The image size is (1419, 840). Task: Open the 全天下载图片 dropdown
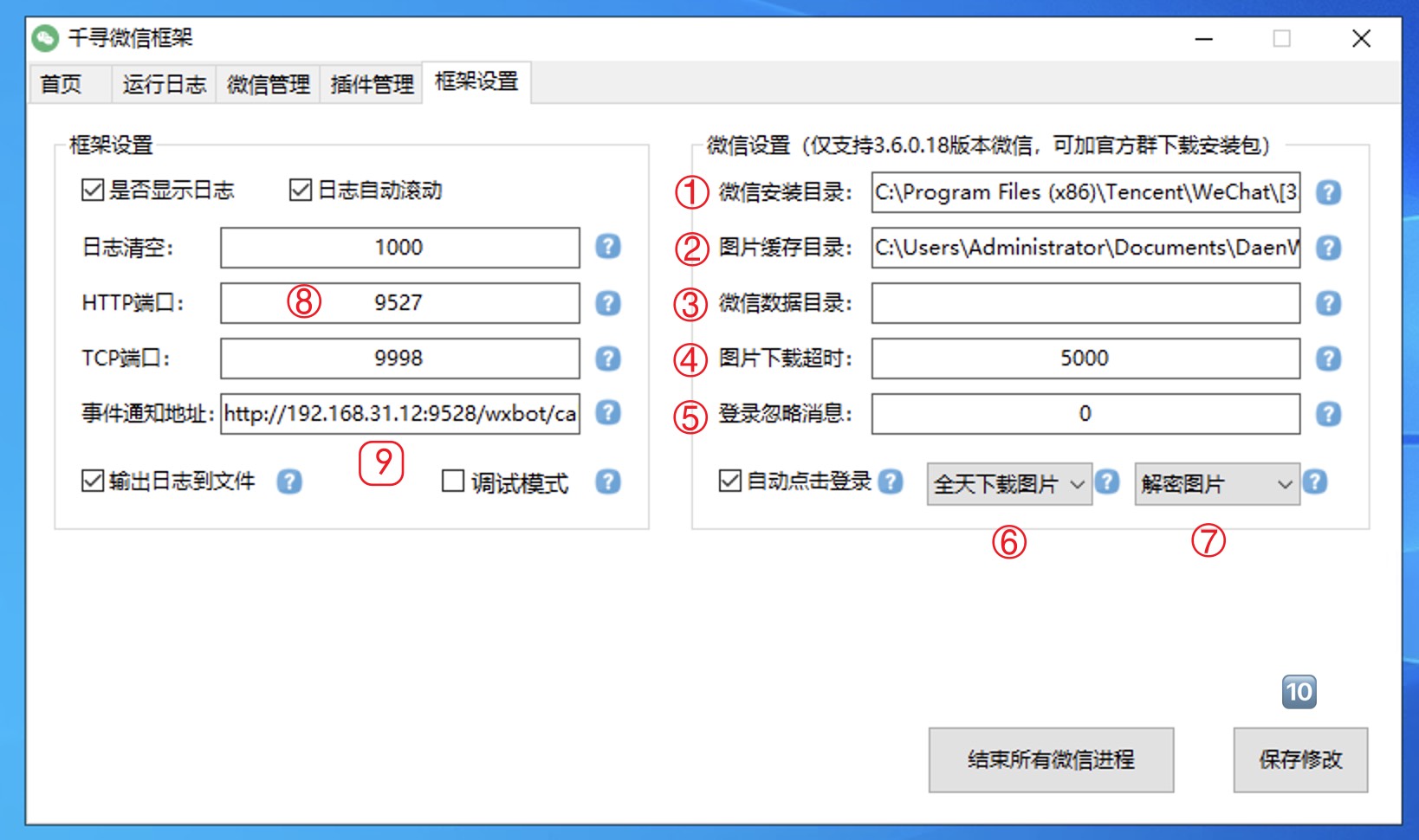pos(1009,484)
